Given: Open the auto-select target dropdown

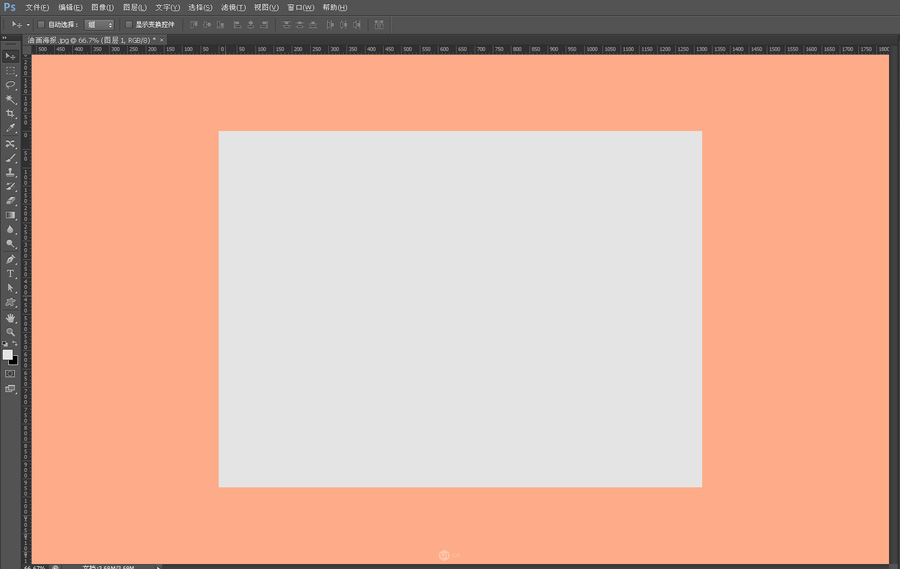Looking at the screenshot, I should tap(99, 24).
